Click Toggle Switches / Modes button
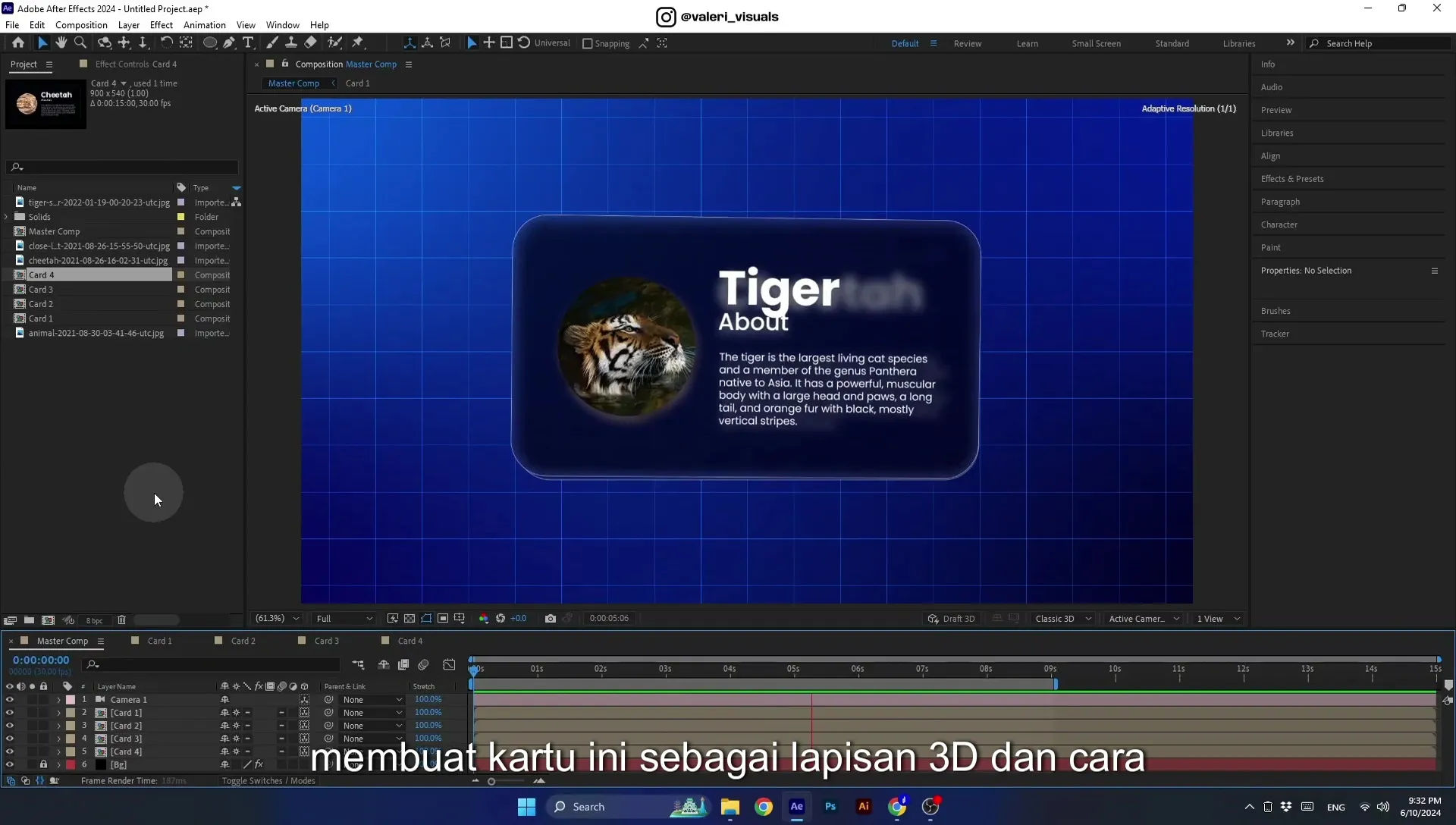 click(268, 781)
